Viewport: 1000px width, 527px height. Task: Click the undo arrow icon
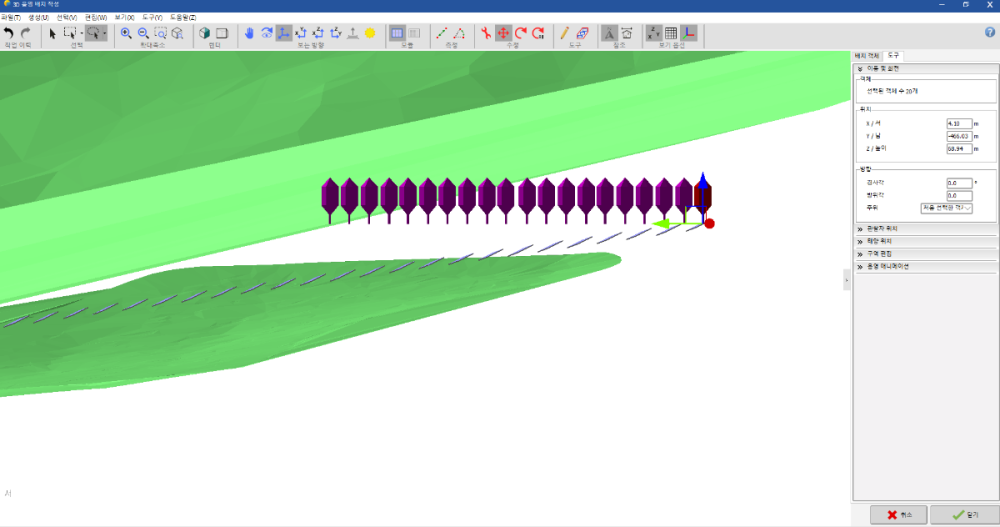[x=9, y=33]
